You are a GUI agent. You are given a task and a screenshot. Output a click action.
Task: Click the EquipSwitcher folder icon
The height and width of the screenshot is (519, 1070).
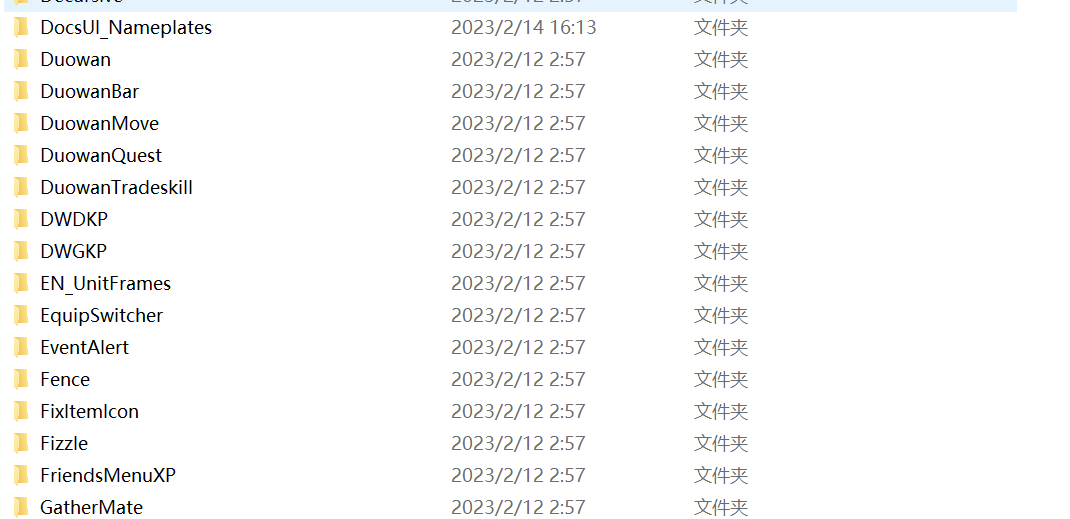(21, 315)
